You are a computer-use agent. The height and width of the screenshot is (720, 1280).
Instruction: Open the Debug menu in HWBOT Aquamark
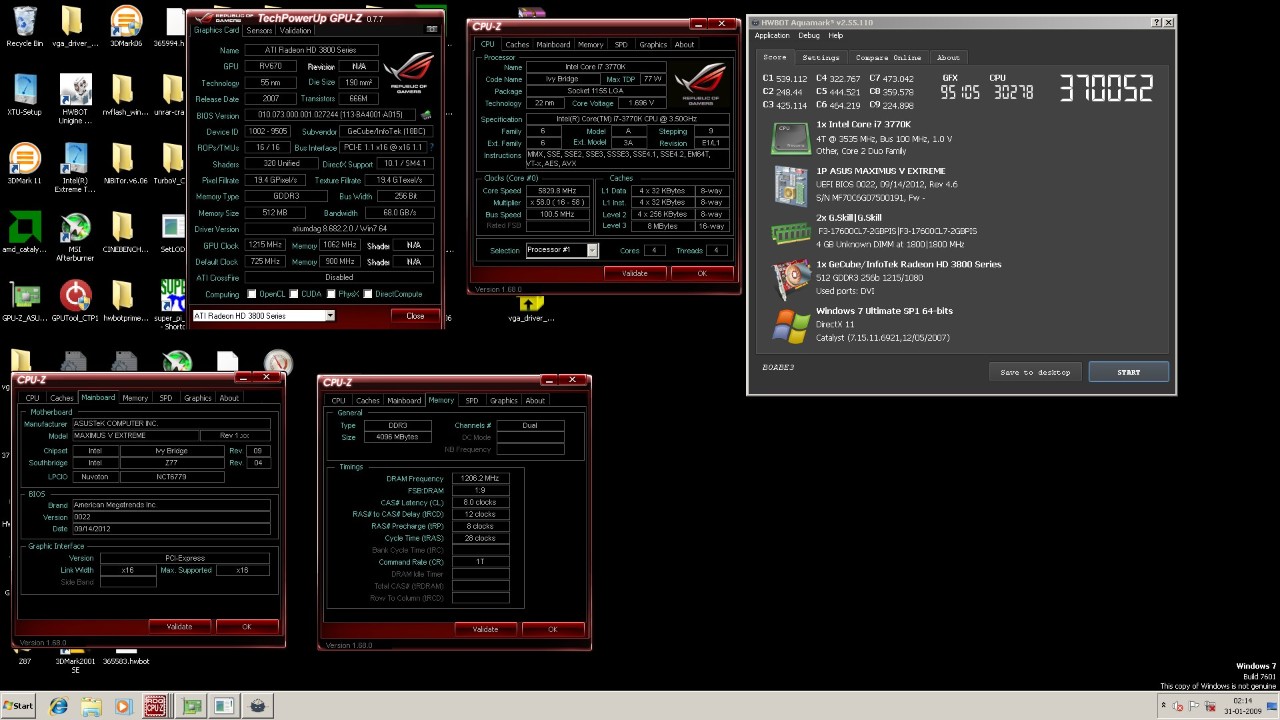point(809,35)
